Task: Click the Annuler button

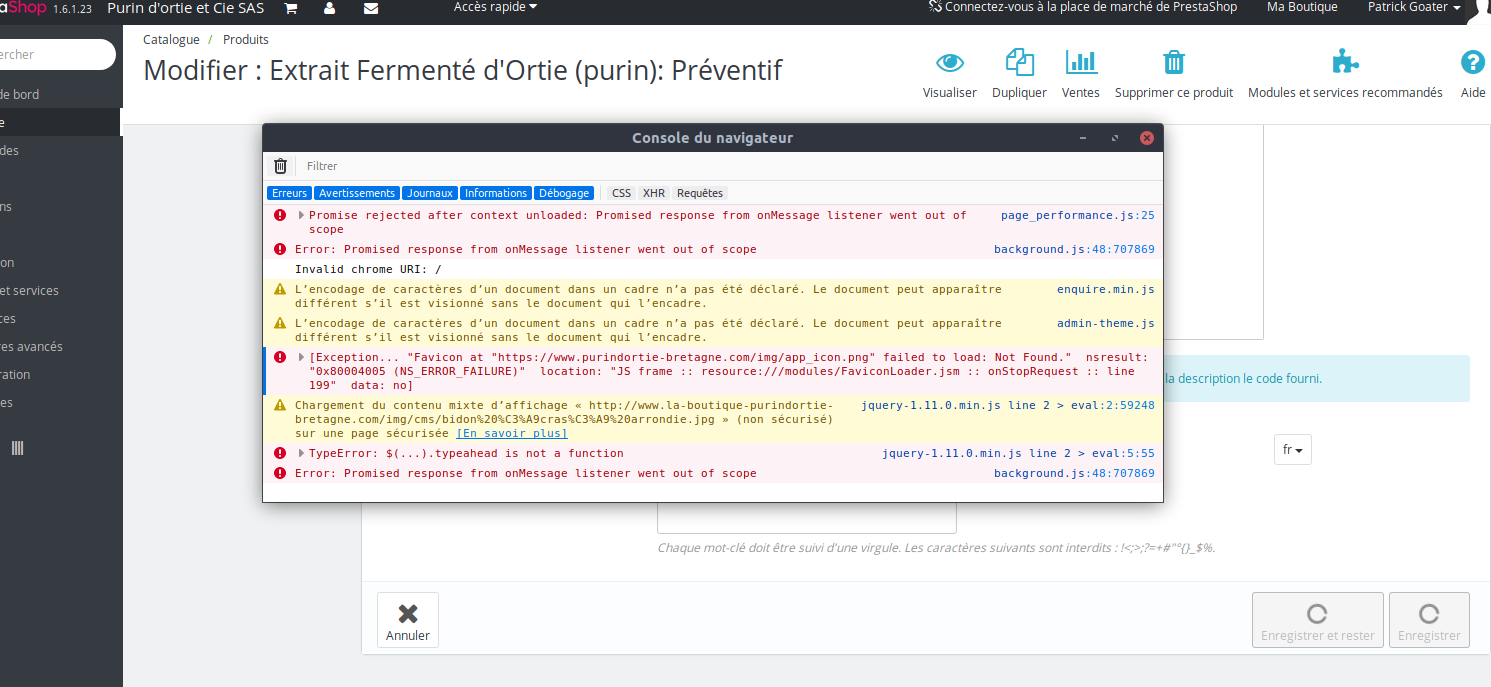Action: [407, 620]
